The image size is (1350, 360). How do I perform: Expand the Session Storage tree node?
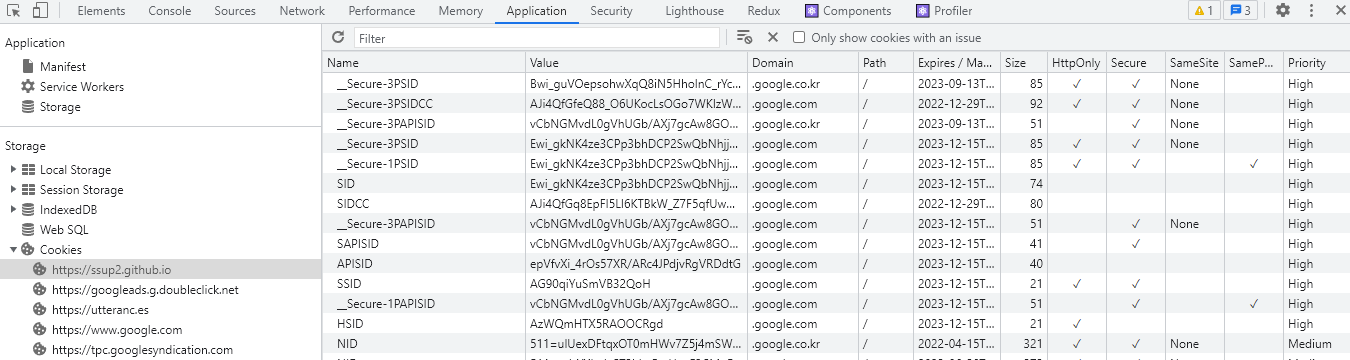tap(13, 190)
